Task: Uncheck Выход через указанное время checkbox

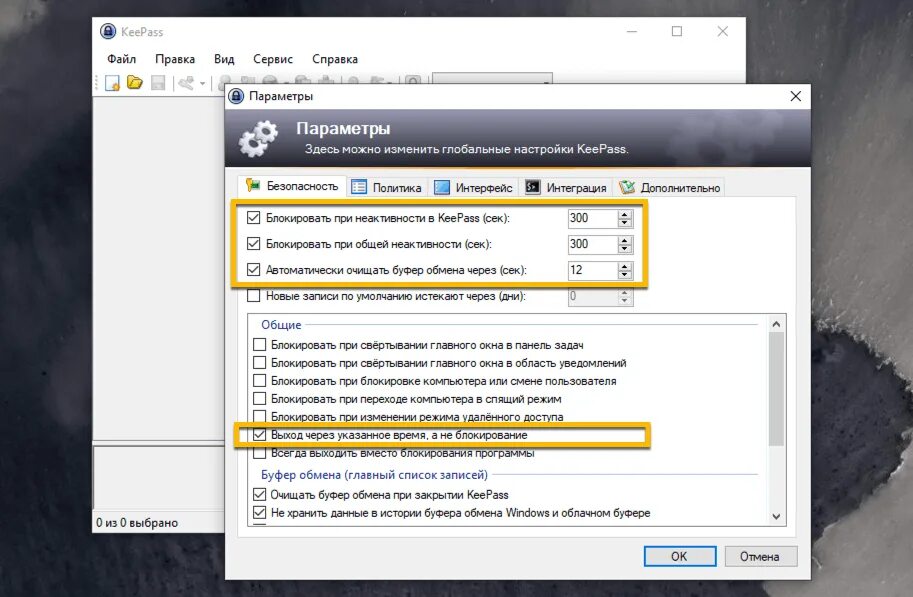Action: pyautogui.click(x=260, y=434)
